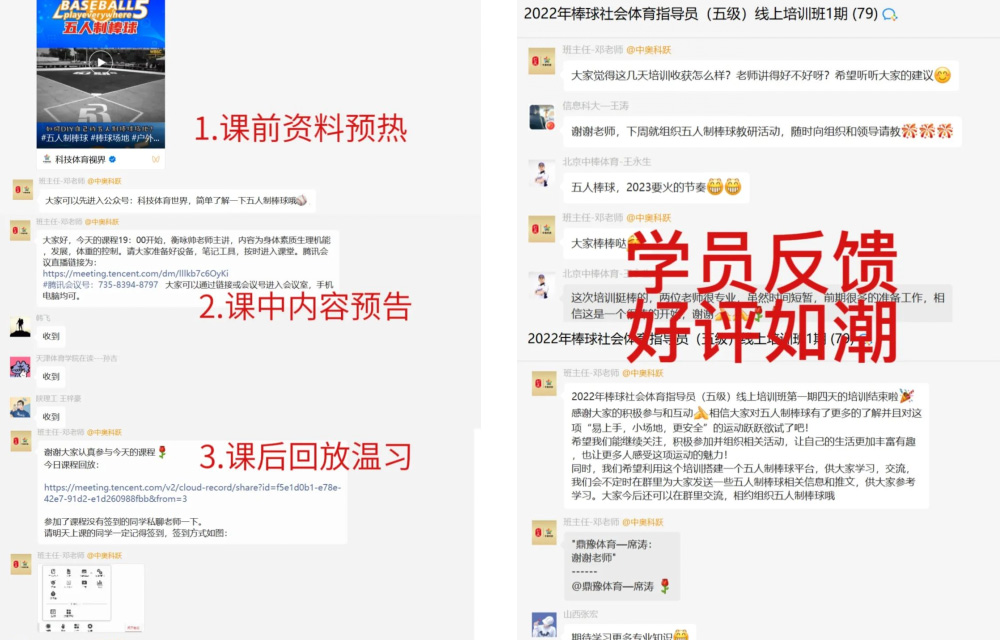Screen dimensions: 1000x640
Task: Play the Baseball5 video thumbnail
Action: tap(101, 62)
